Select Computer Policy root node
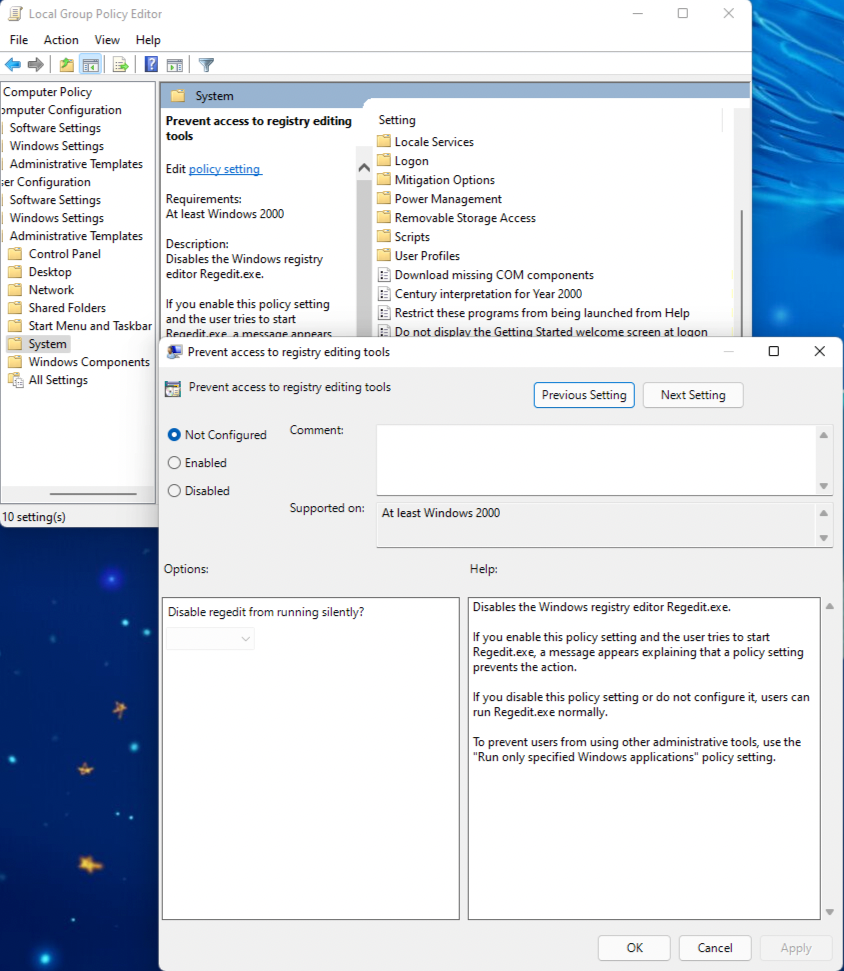The width and height of the screenshot is (844, 971). 47,92
